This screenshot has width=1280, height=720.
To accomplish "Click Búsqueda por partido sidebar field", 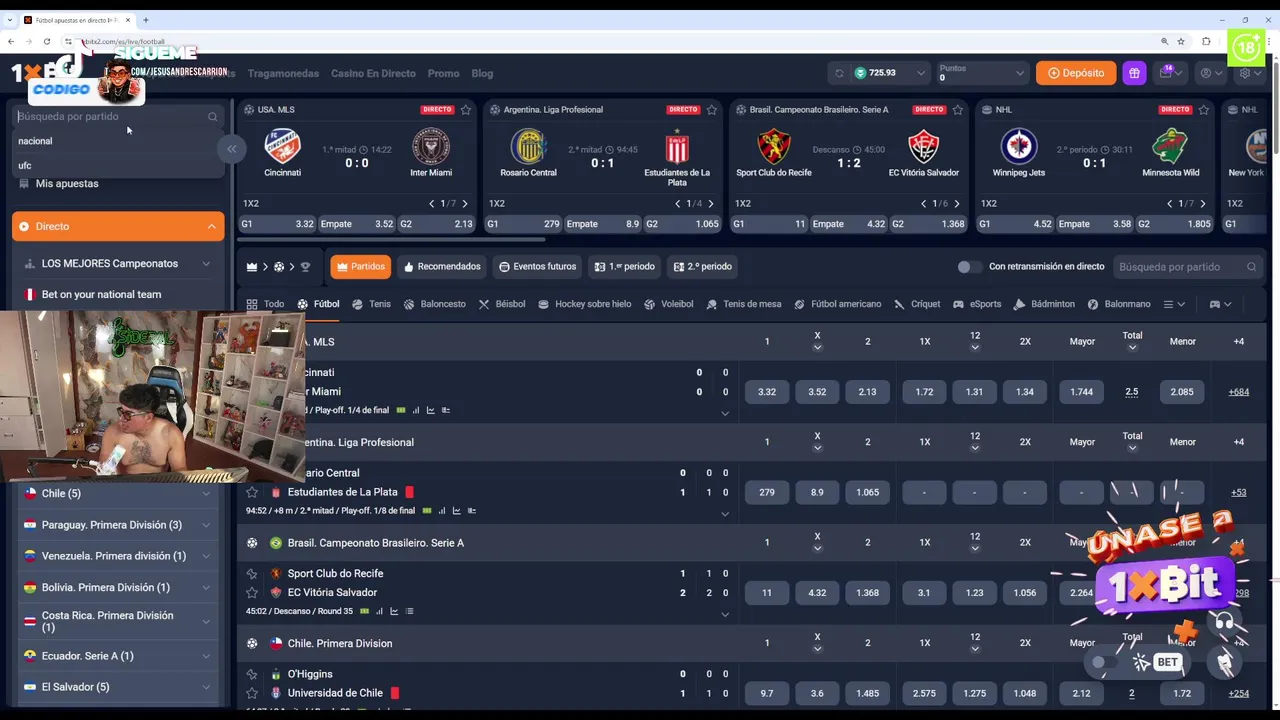I will point(118,116).
